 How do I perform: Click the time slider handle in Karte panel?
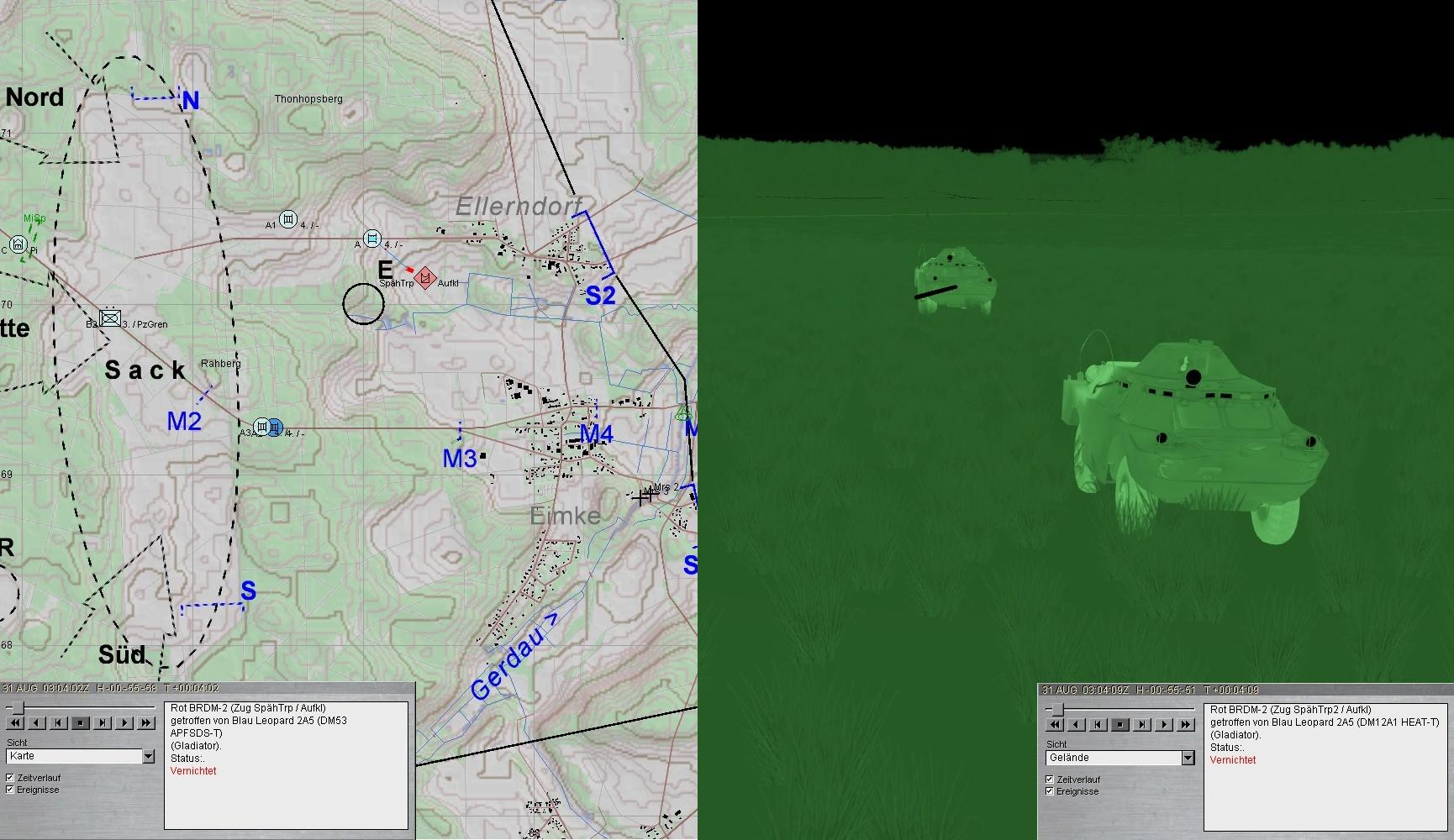click(18, 708)
